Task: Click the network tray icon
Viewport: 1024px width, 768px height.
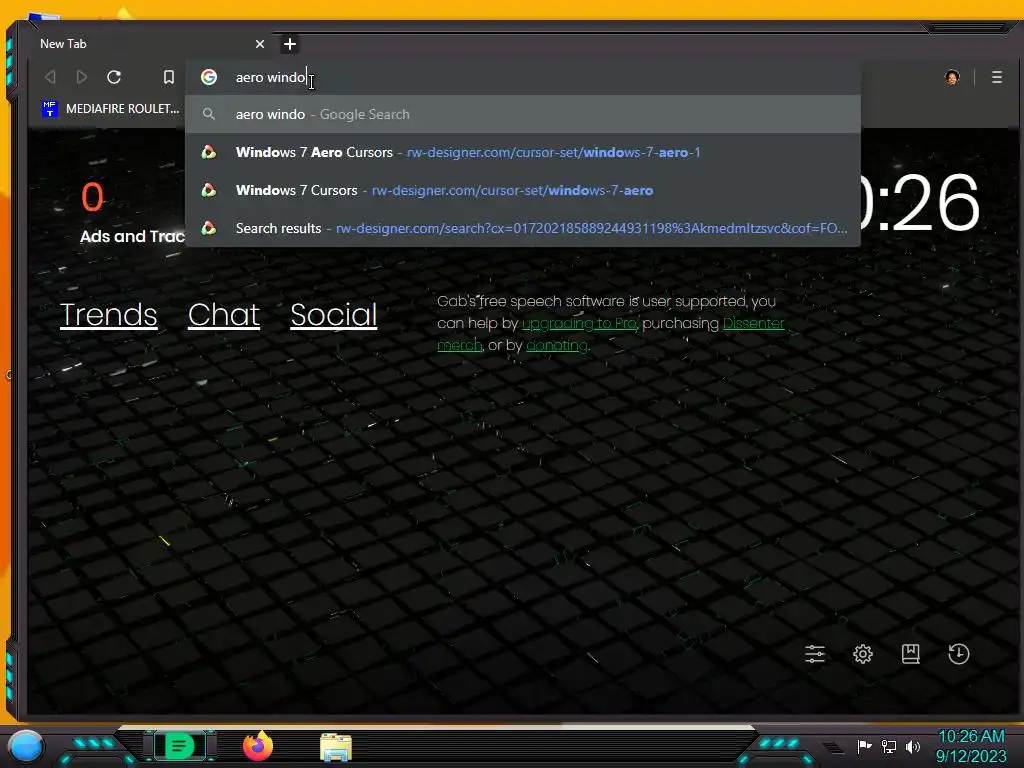Action: pyautogui.click(x=889, y=746)
